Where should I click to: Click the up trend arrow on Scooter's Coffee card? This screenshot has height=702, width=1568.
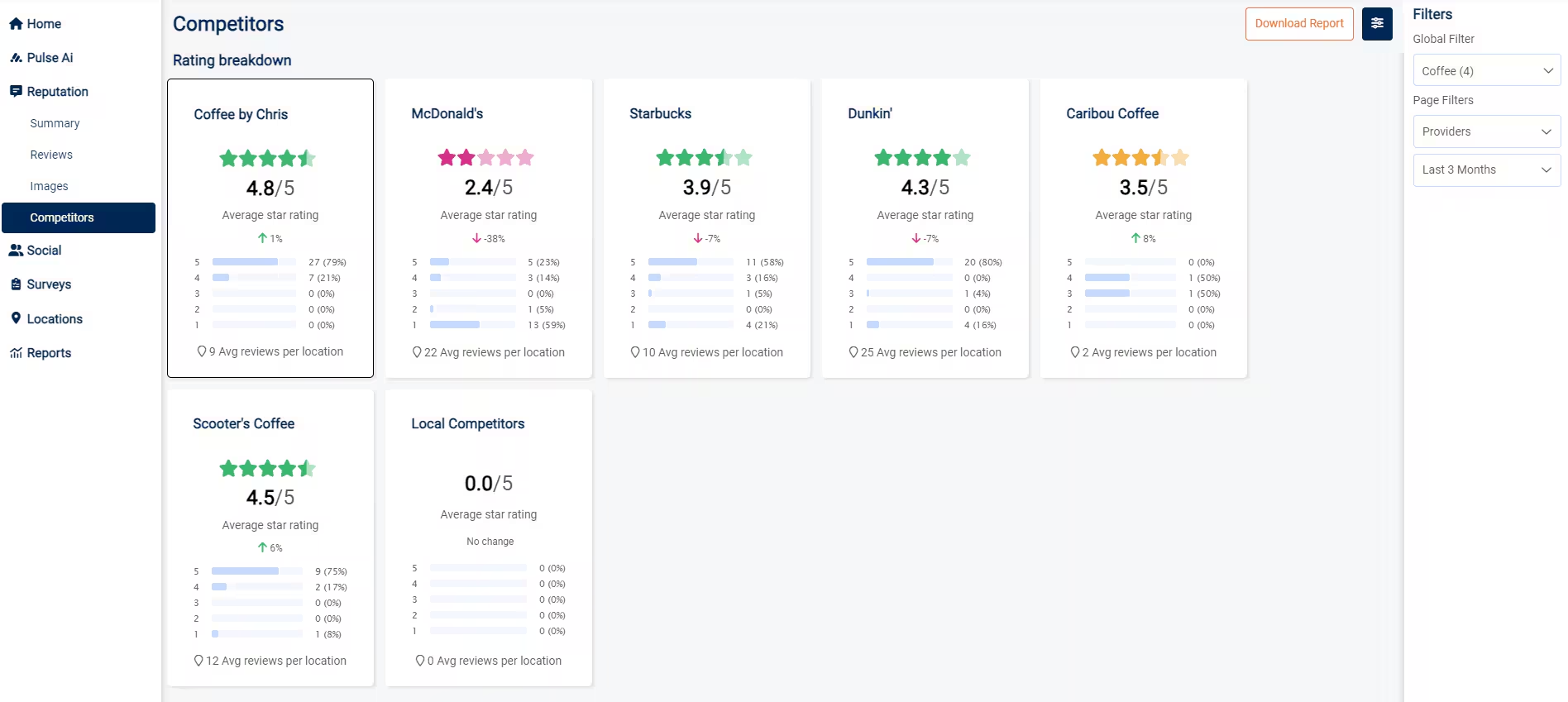(262, 547)
